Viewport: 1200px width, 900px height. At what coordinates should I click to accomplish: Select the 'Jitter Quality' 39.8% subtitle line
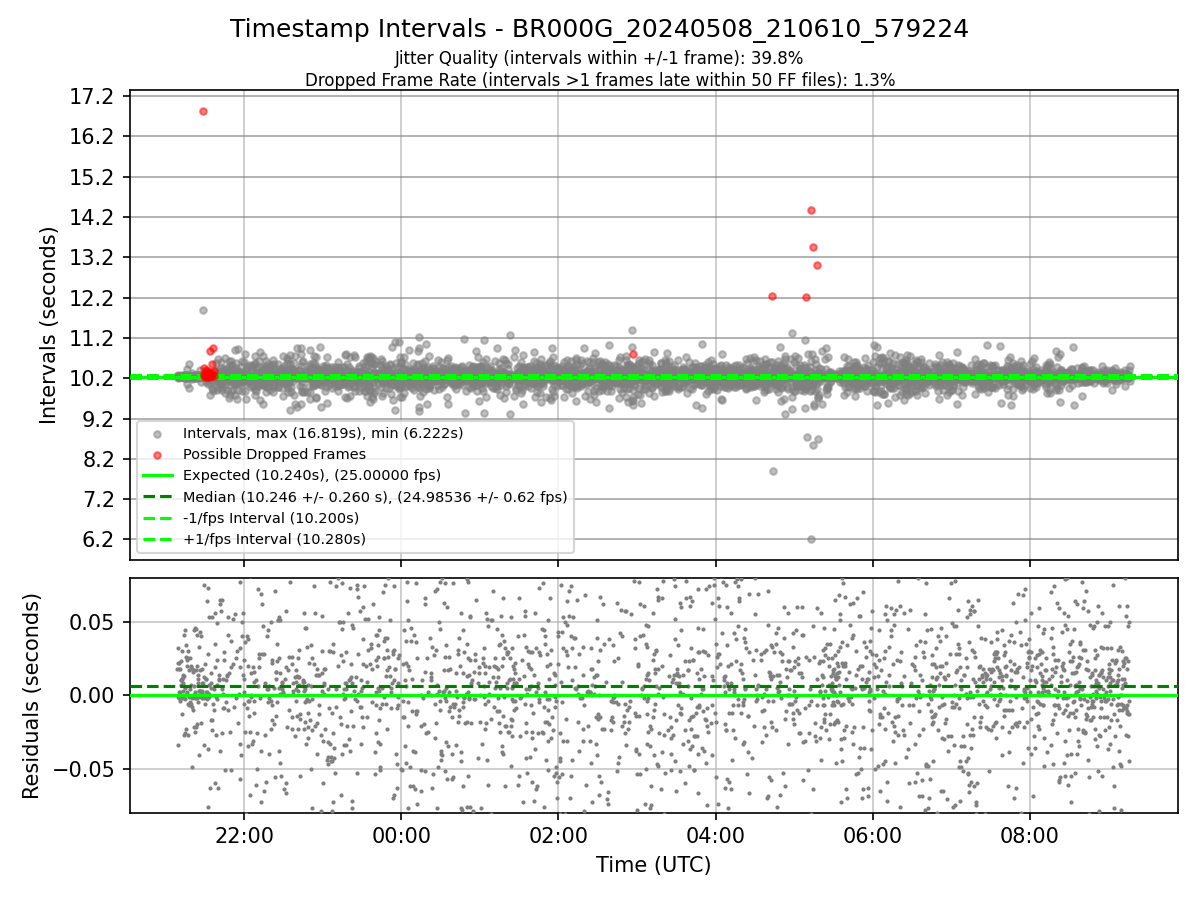(x=599, y=58)
